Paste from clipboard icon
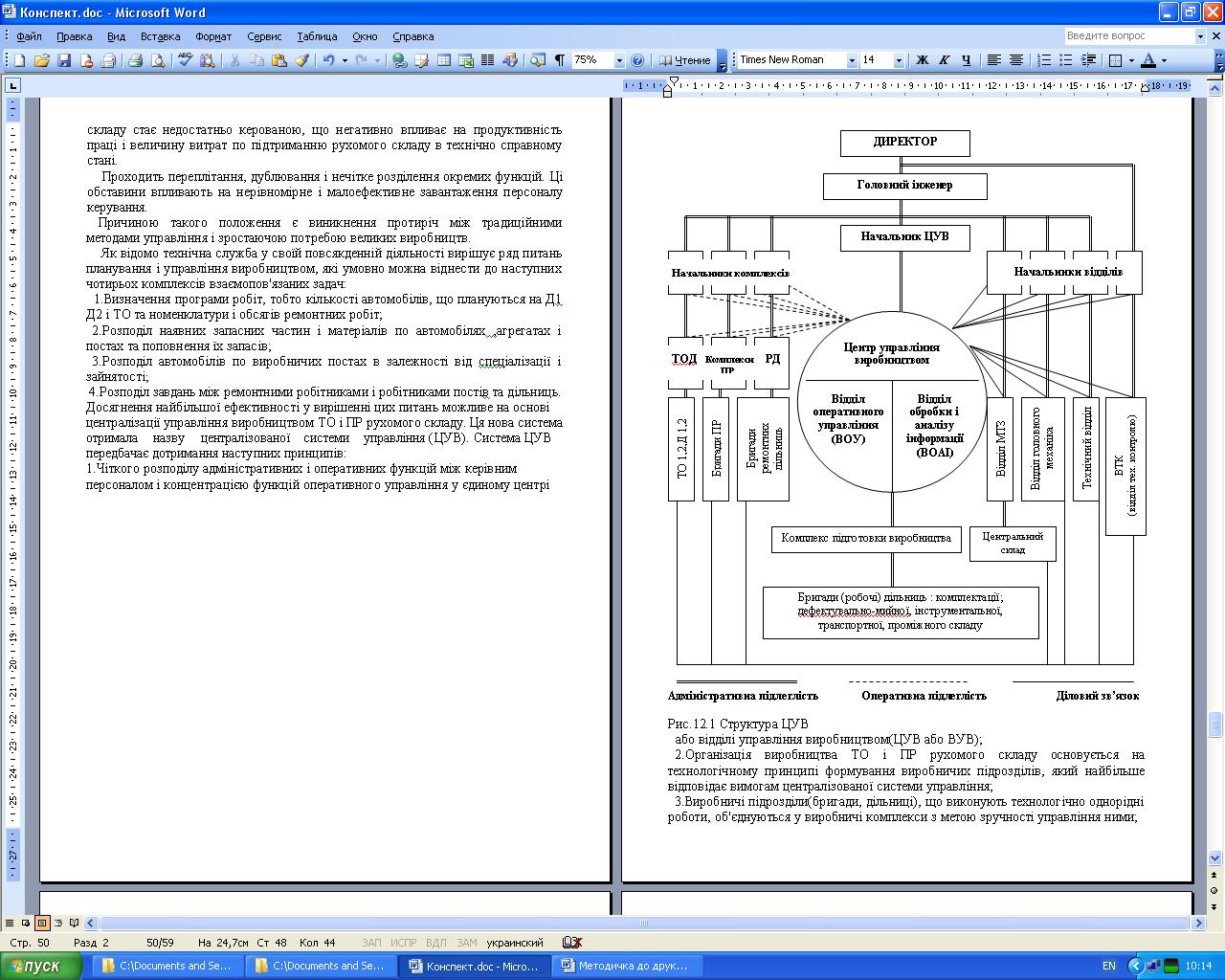The width and height of the screenshot is (1225, 980). tap(278, 60)
